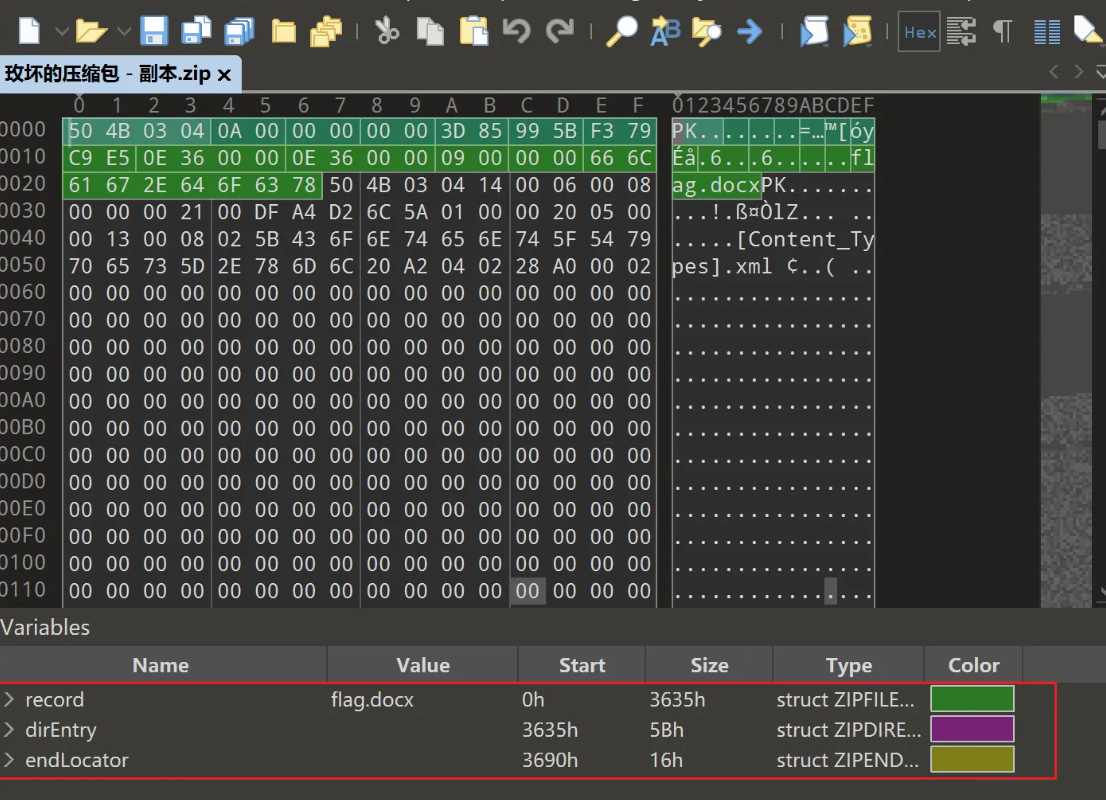Viewport: 1106px width, 800px height.
Task: Expand the dirEntry struct
Action: point(10,730)
